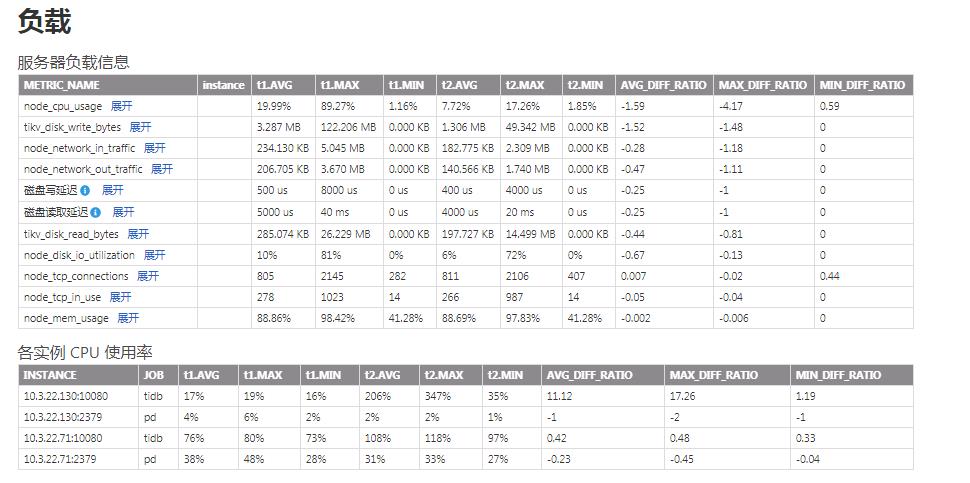Expand node_network_out_traffic row
Viewport: 970px width, 483px height.
(x=161, y=169)
